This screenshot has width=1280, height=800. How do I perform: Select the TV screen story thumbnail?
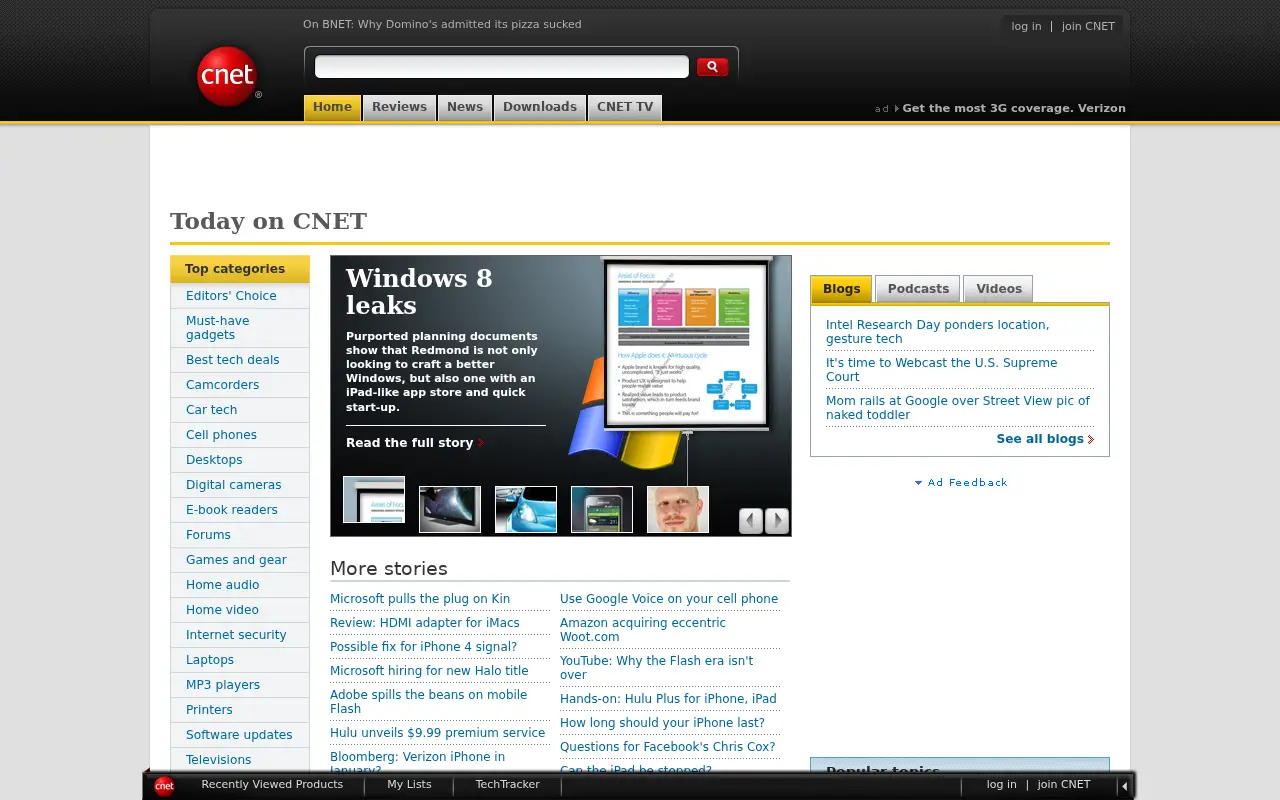pos(450,509)
